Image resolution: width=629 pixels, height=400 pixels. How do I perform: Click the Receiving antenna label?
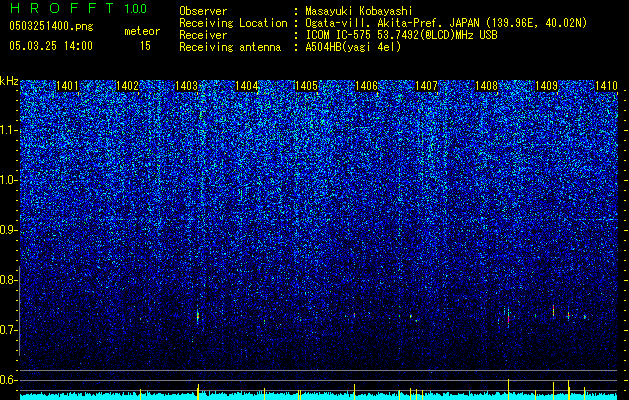230,47
